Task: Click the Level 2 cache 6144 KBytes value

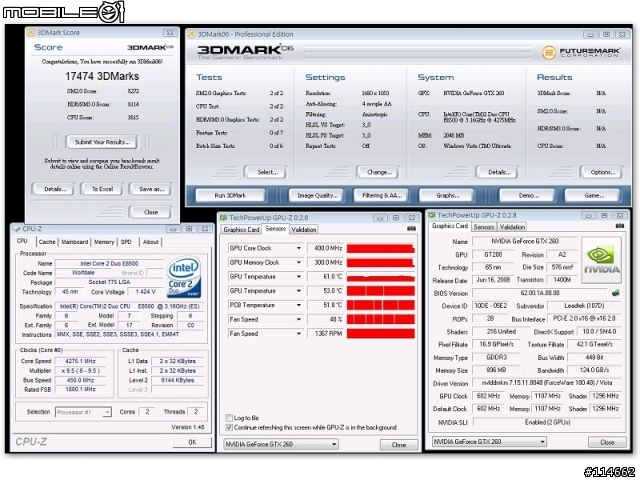Action: [x=178, y=380]
